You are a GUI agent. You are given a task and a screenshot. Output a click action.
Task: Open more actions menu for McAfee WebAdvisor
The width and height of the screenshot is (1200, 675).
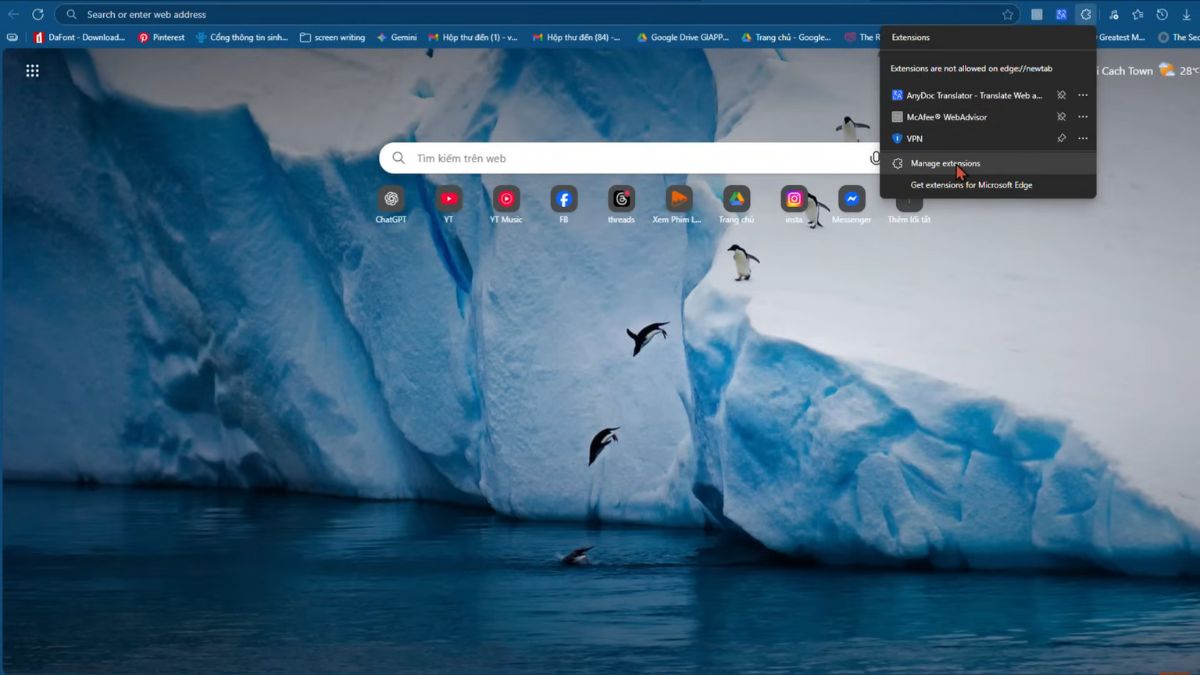[1082, 117]
